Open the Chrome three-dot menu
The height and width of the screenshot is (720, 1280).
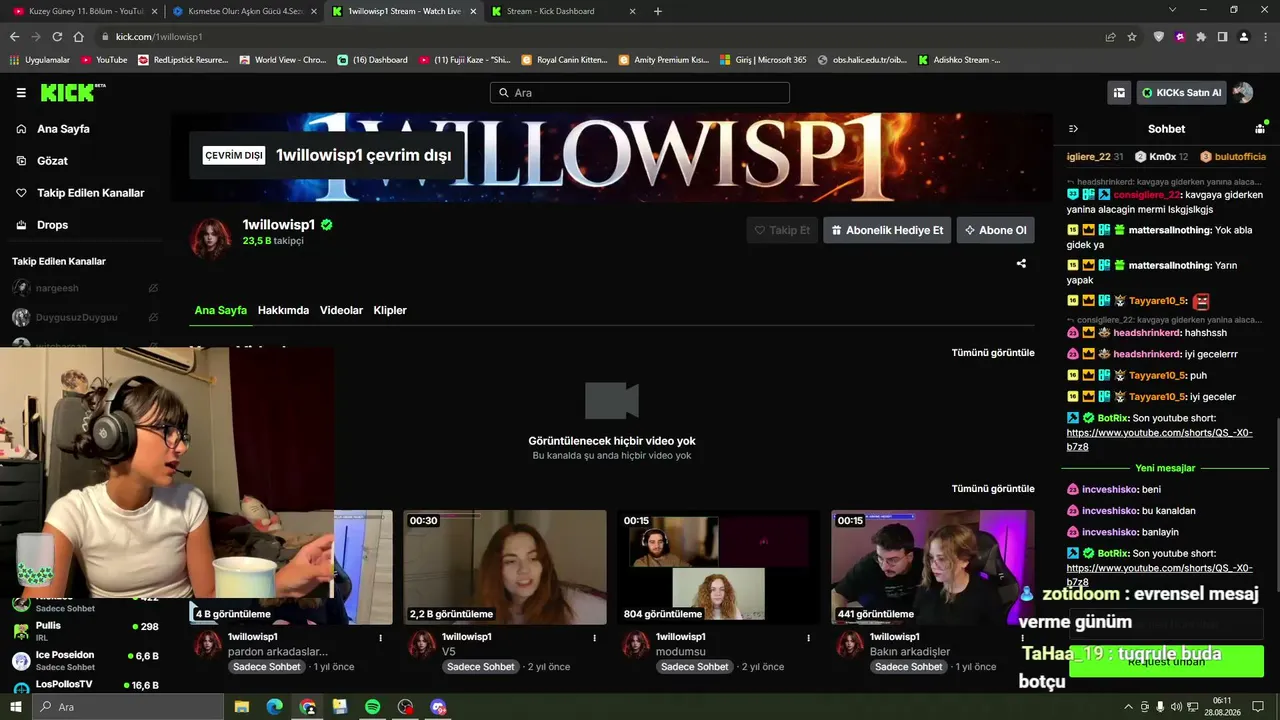(x=1265, y=37)
